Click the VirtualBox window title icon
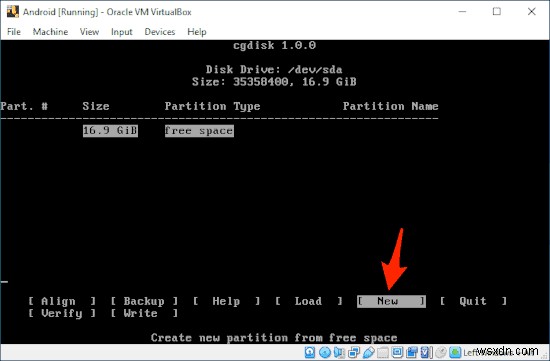Image resolution: width=550 pixels, height=361 pixels. tap(13, 12)
